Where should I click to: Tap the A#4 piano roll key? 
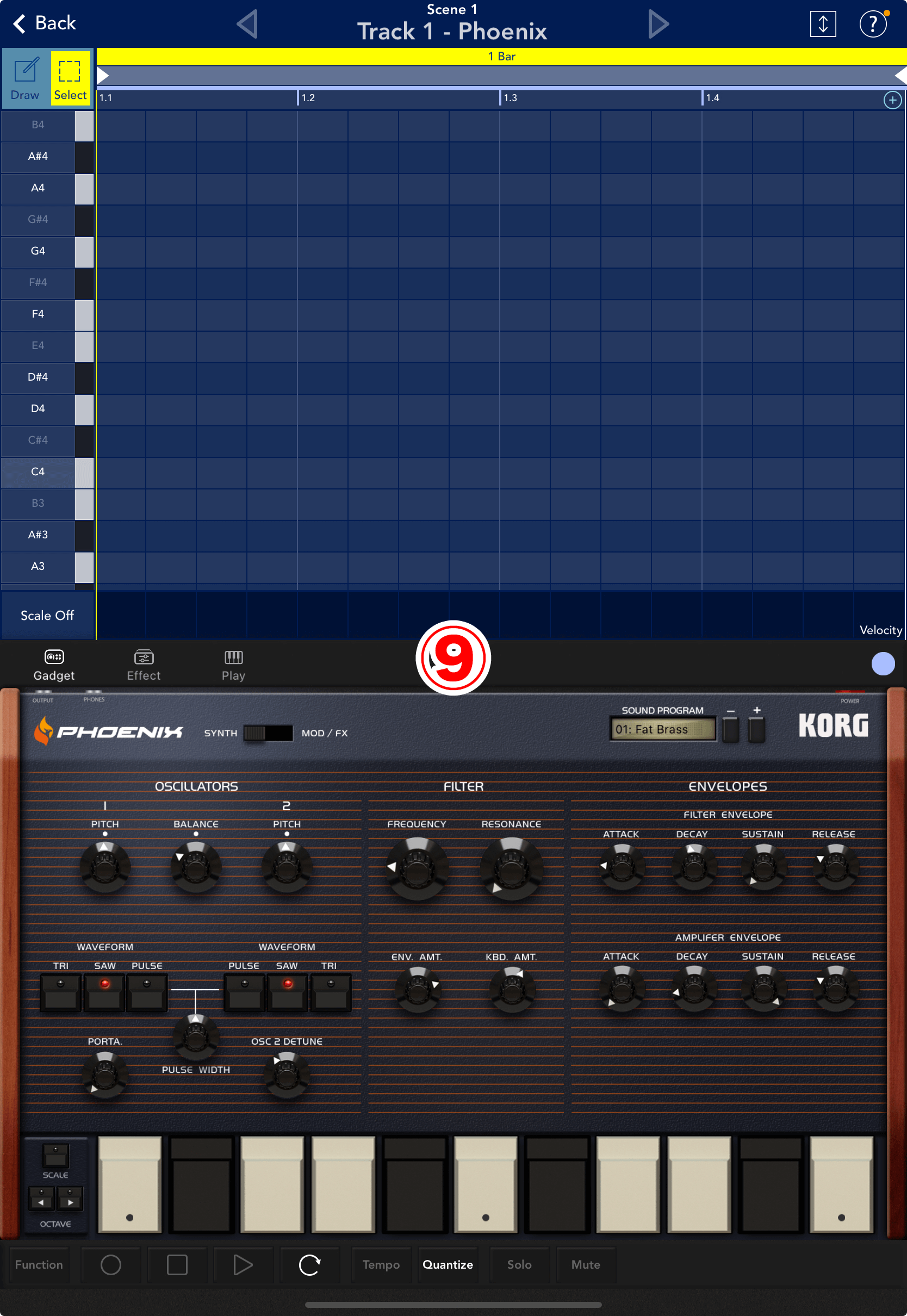point(47,156)
